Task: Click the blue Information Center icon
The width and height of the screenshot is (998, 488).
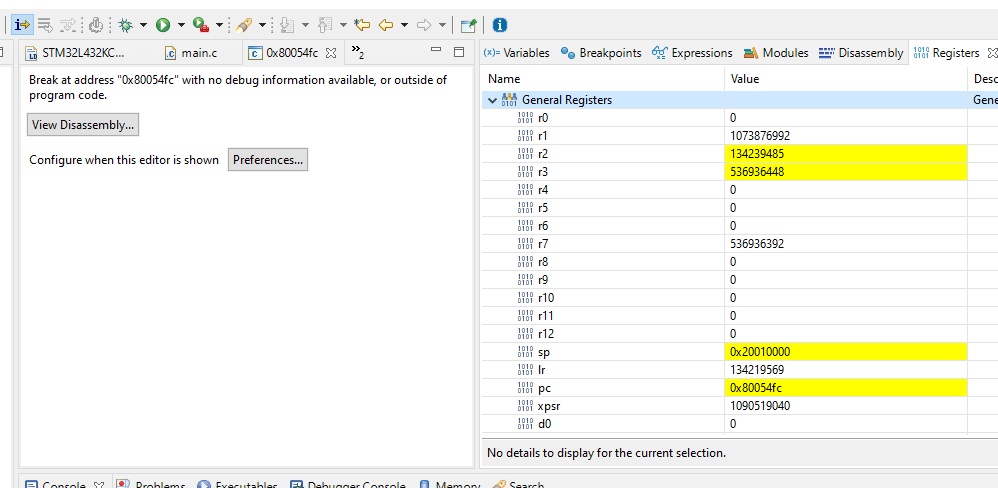Action: 500,25
